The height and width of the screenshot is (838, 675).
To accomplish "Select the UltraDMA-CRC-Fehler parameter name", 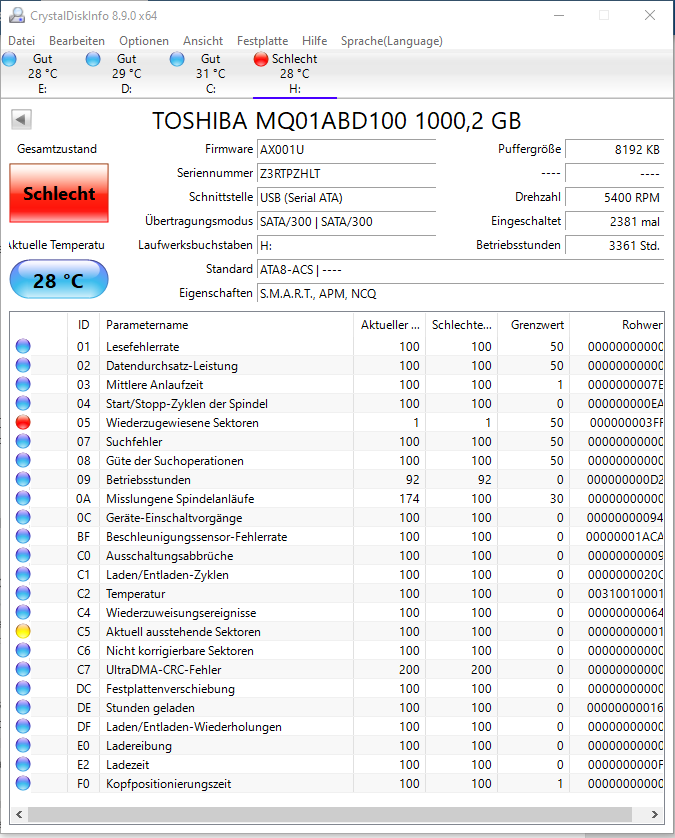I will click(x=164, y=670).
